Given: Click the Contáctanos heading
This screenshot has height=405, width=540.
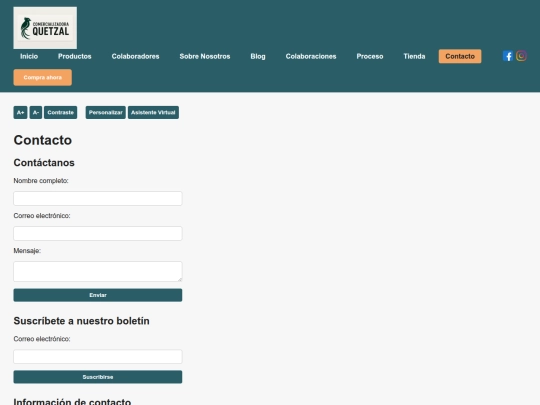Looking at the screenshot, I should coord(44,163).
